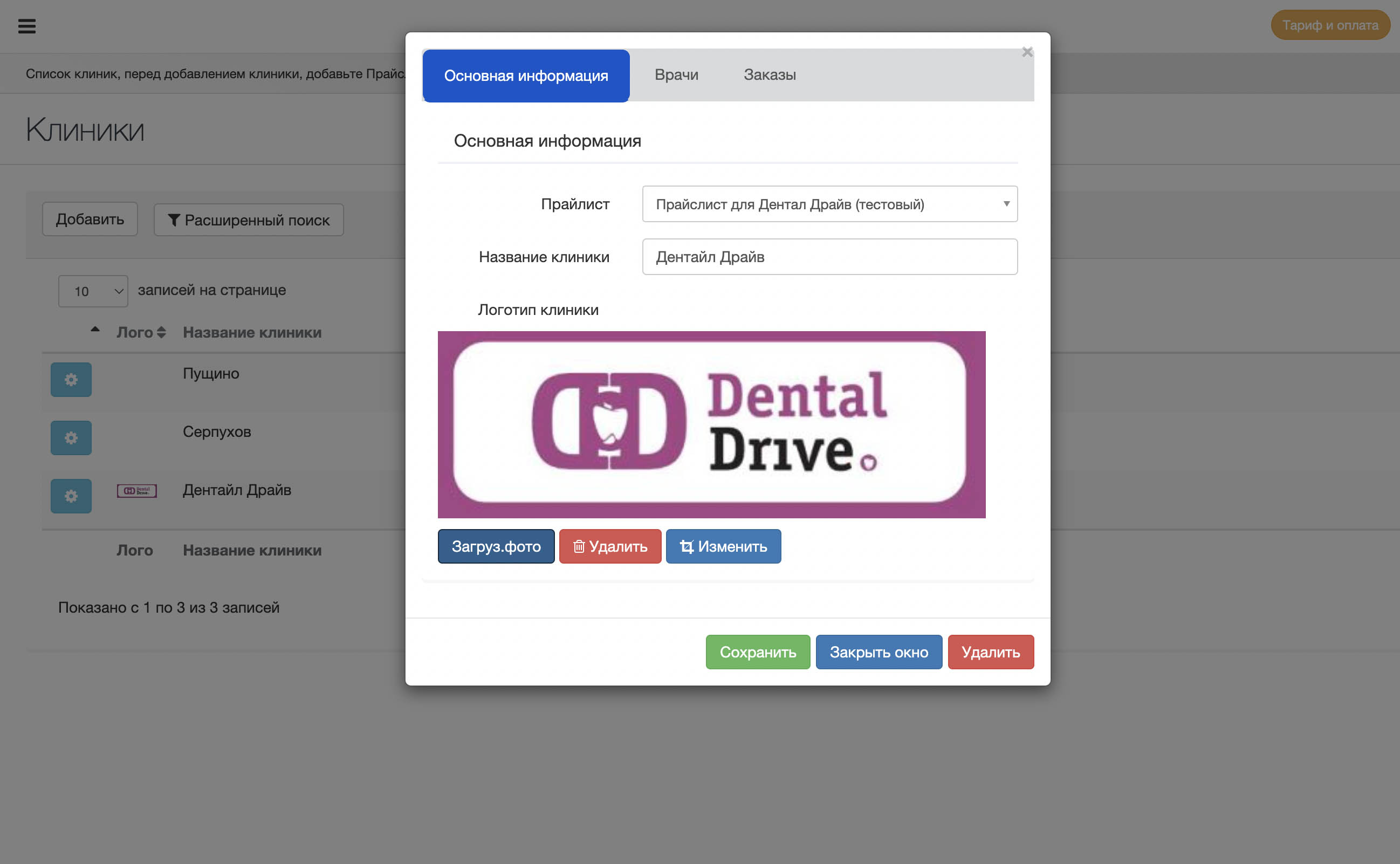Click the 'Показано с 1 по 3 из 3 записей' text
The image size is (1400, 864).
tap(169, 607)
